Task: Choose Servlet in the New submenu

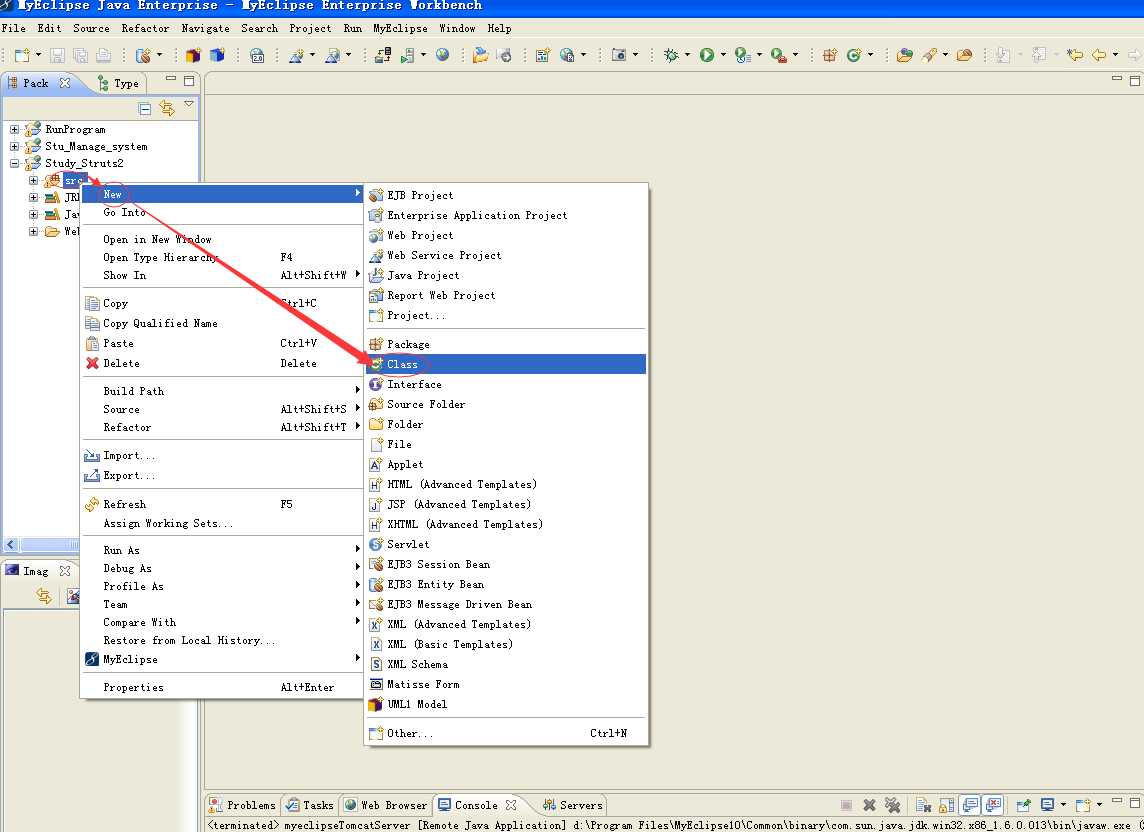Action: (506, 544)
